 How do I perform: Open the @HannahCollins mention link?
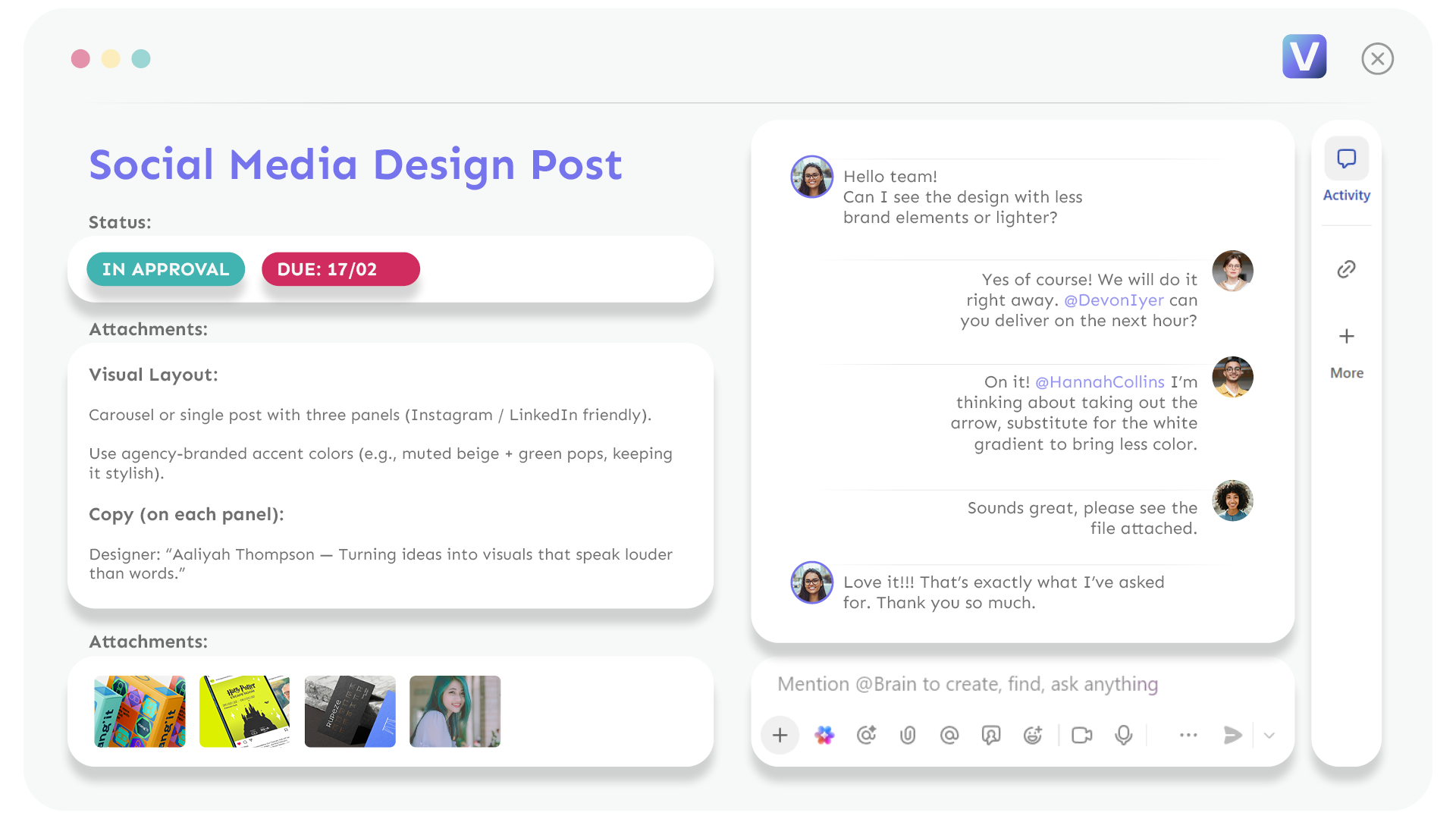pyautogui.click(x=1100, y=381)
